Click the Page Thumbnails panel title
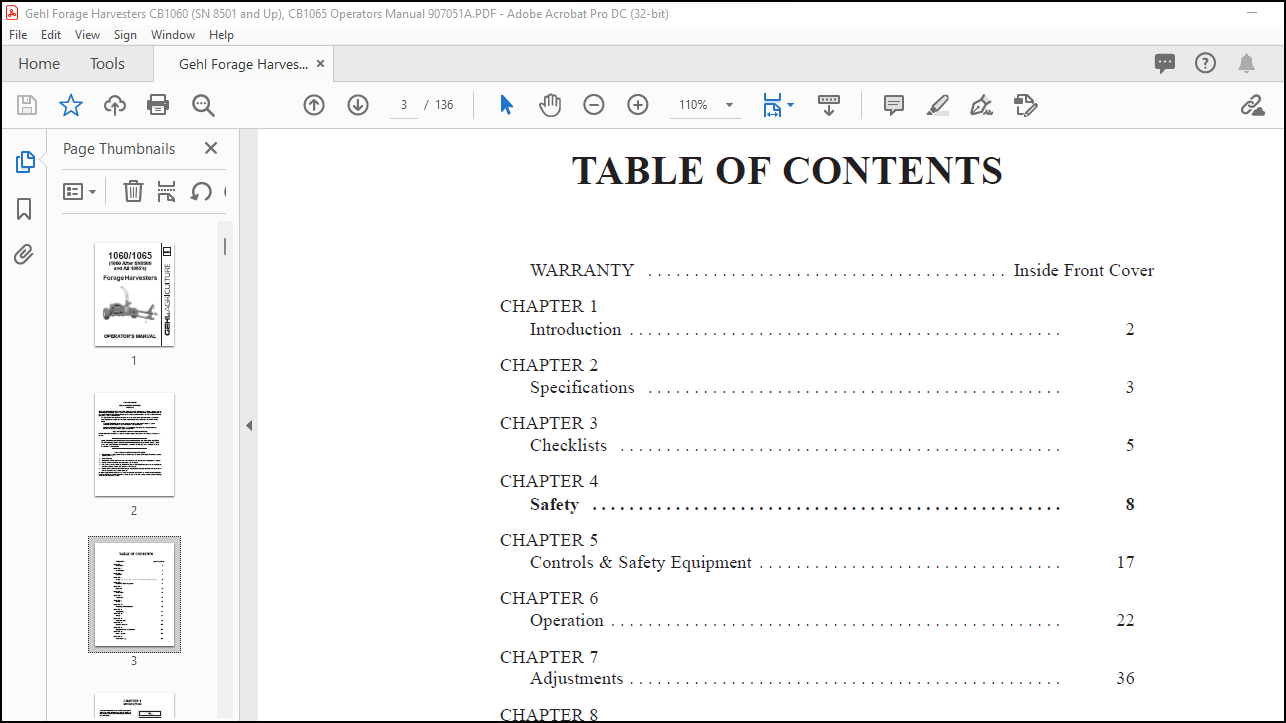The width and height of the screenshot is (1286, 723). tap(119, 148)
